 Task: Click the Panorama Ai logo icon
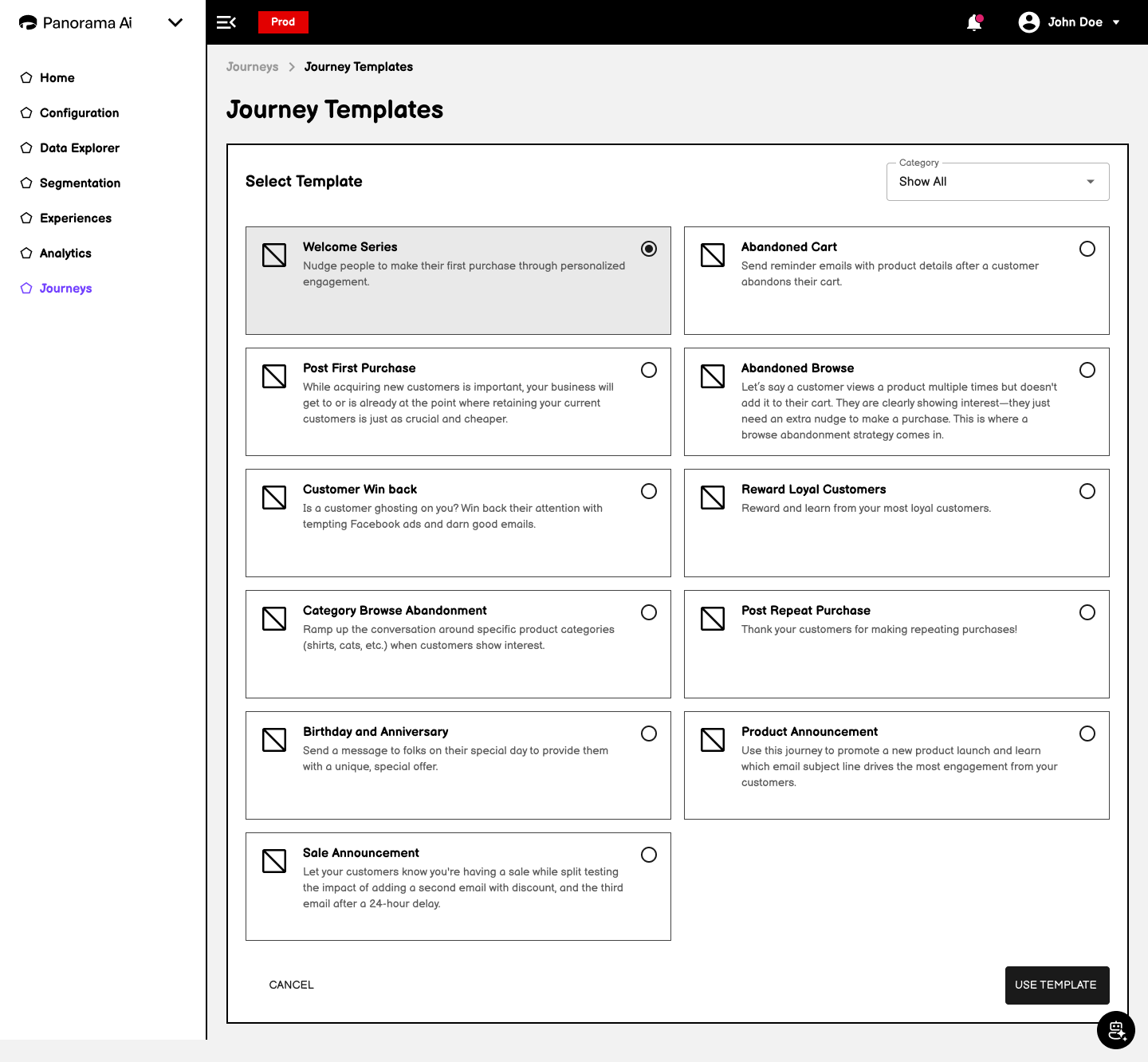[x=28, y=22]
